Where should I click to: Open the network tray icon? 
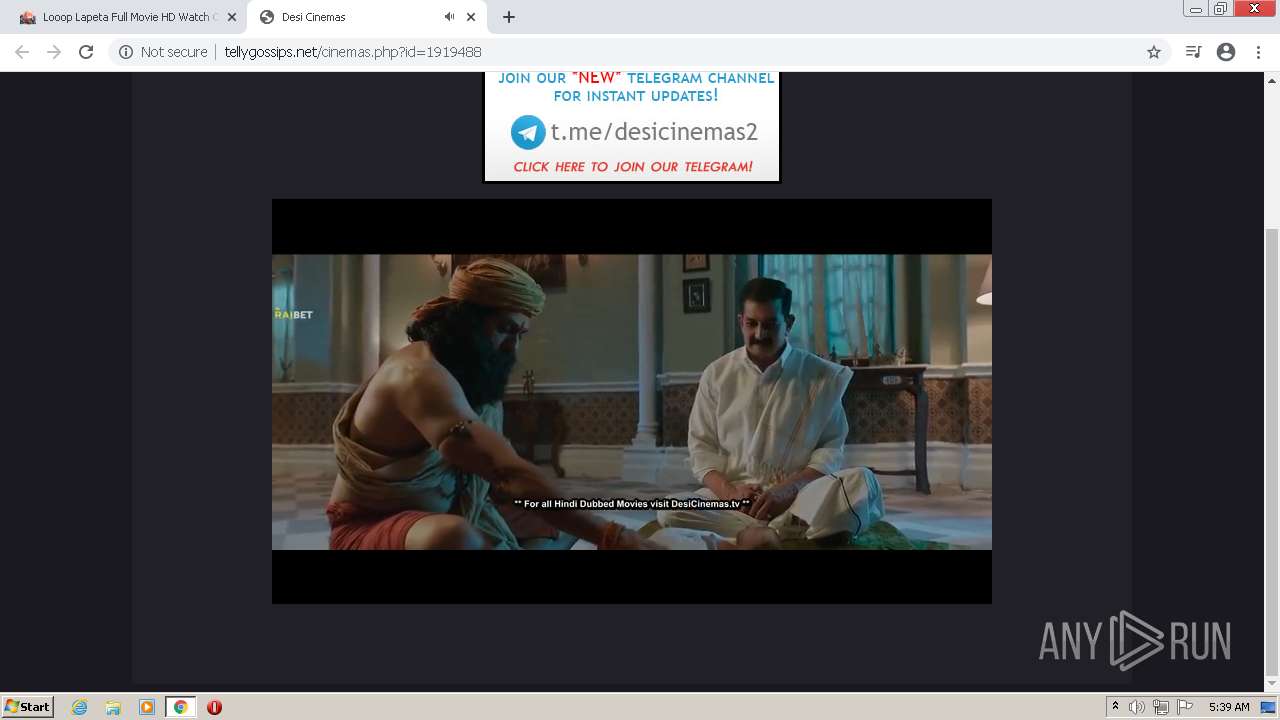(1161, 707)
